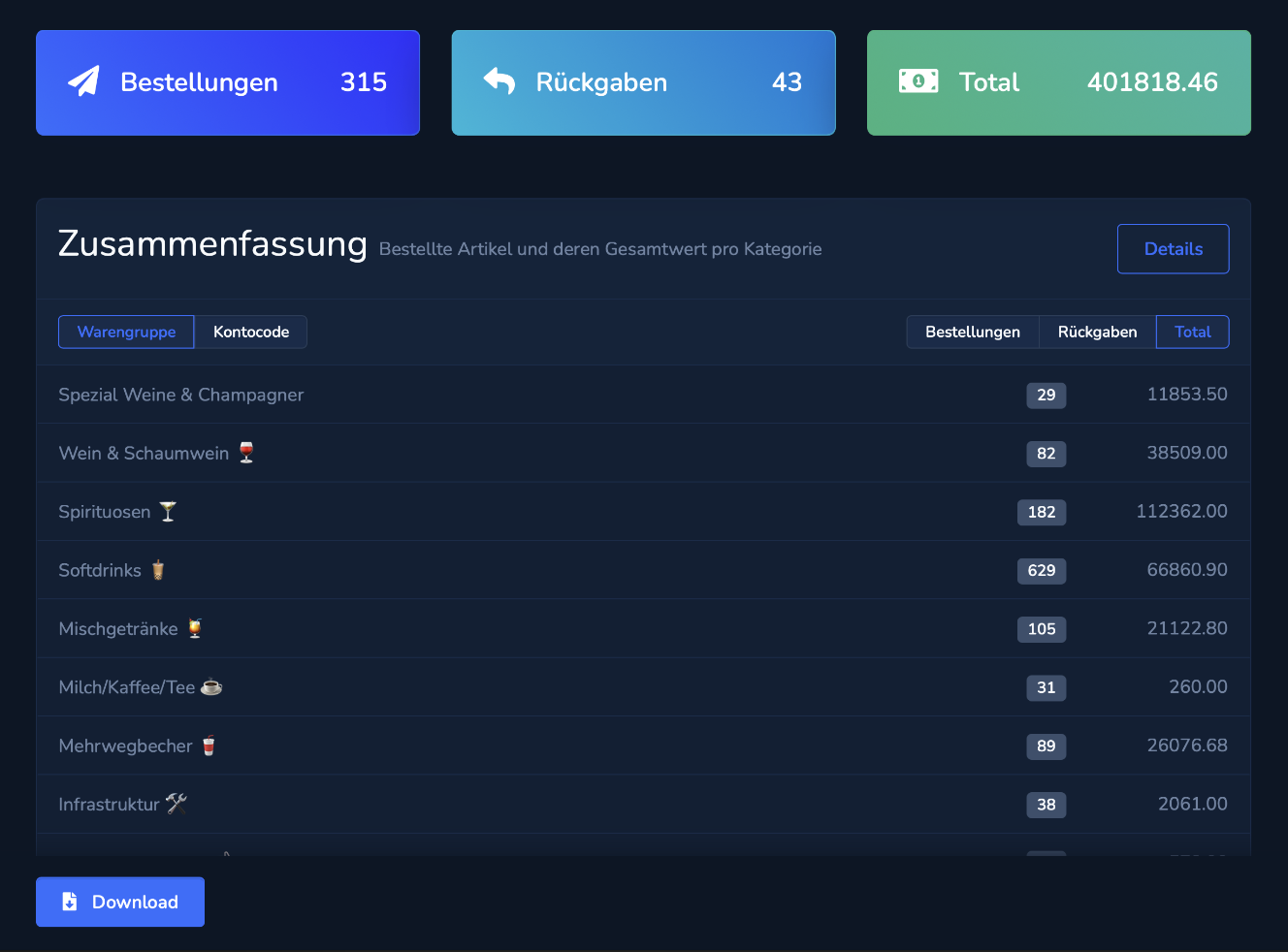1288x952 pixels.
Task: Select the Milch/Kaffee/Tee category label
Action: (x=127, y=687)
